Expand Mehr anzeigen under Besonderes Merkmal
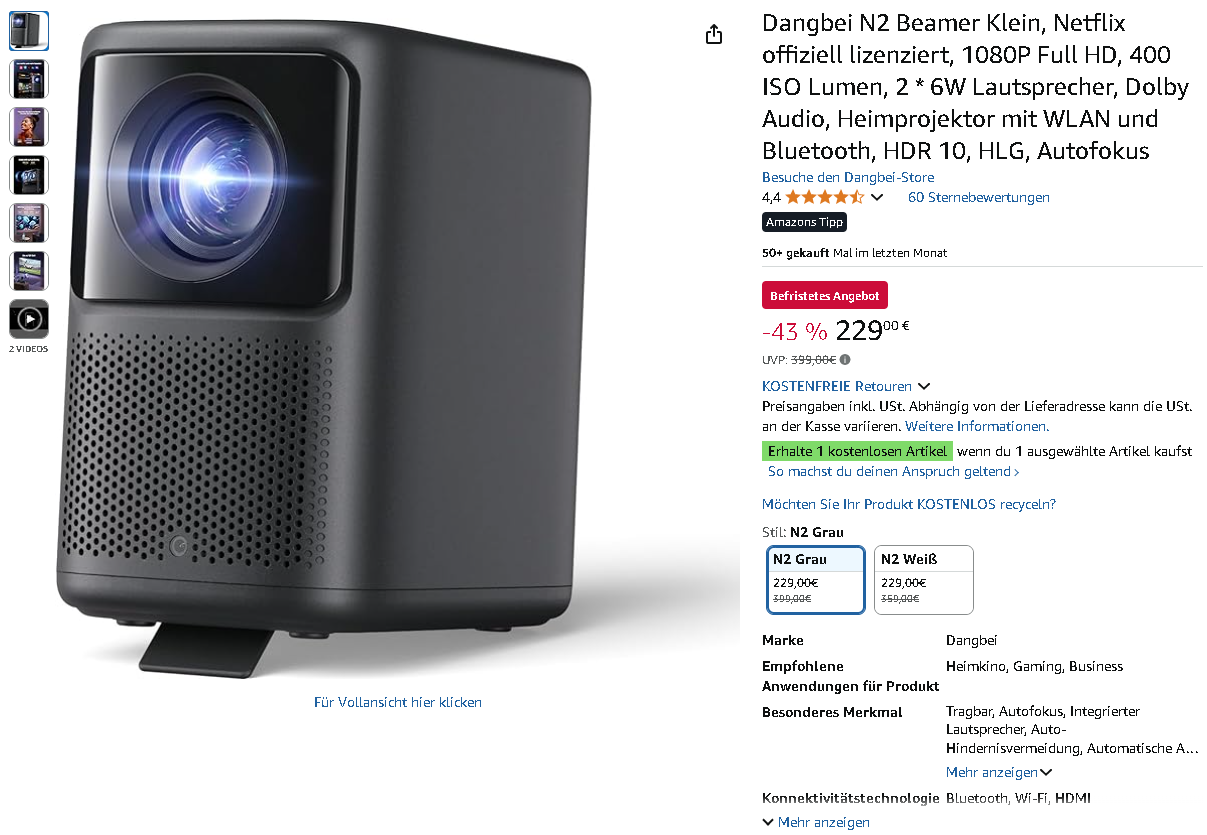 999,772
